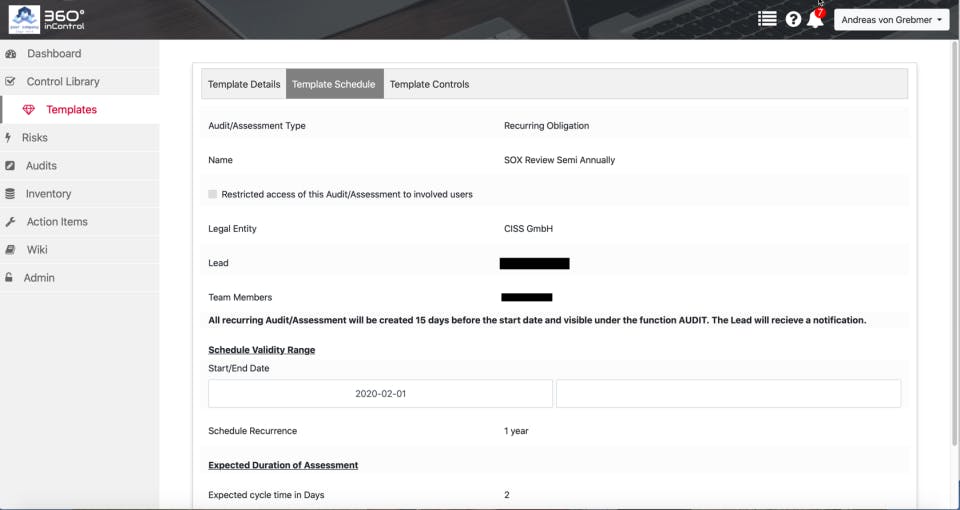Screen dimensions: 960x510
Task: Click the Control Library checkmark icon
Action: click(10, 81)
